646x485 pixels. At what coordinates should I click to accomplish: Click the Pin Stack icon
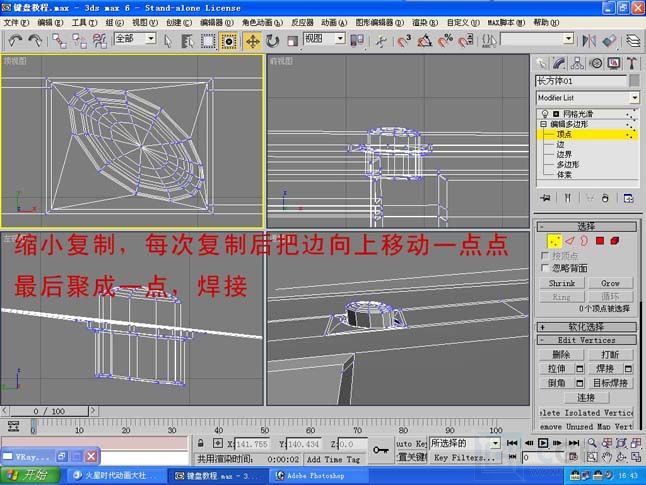(545, 198)
